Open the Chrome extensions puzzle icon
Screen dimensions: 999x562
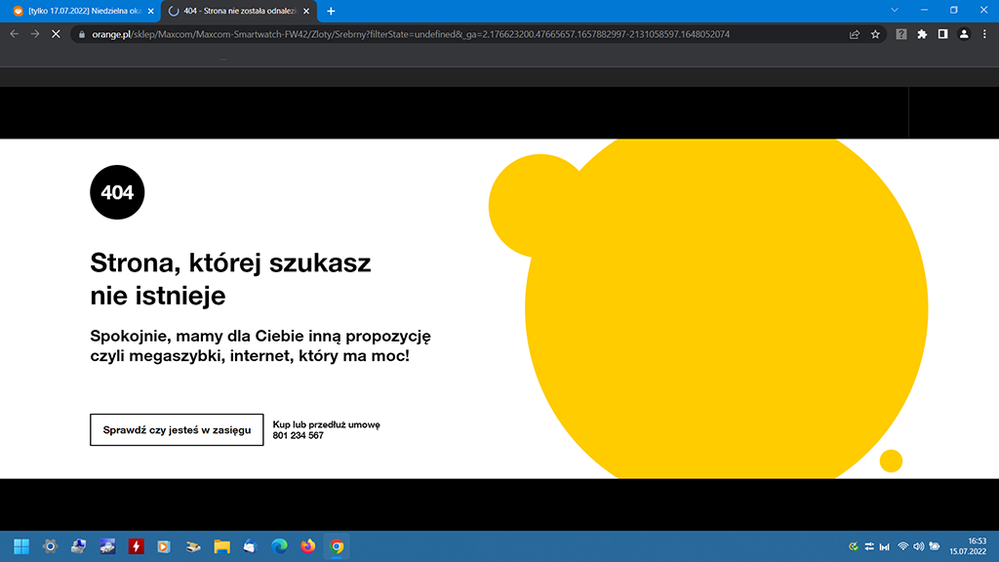point(922,34)
